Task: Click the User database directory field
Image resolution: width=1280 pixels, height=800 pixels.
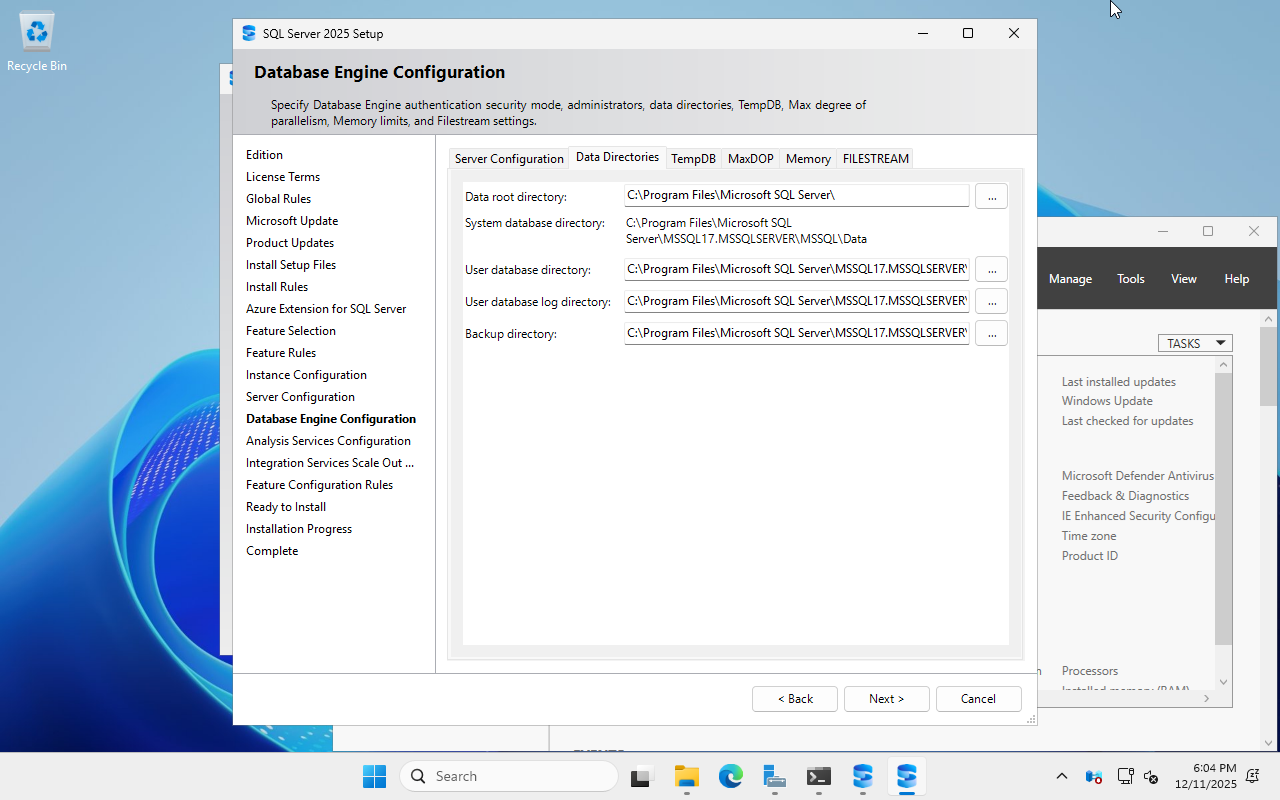Action: [796, 269]
